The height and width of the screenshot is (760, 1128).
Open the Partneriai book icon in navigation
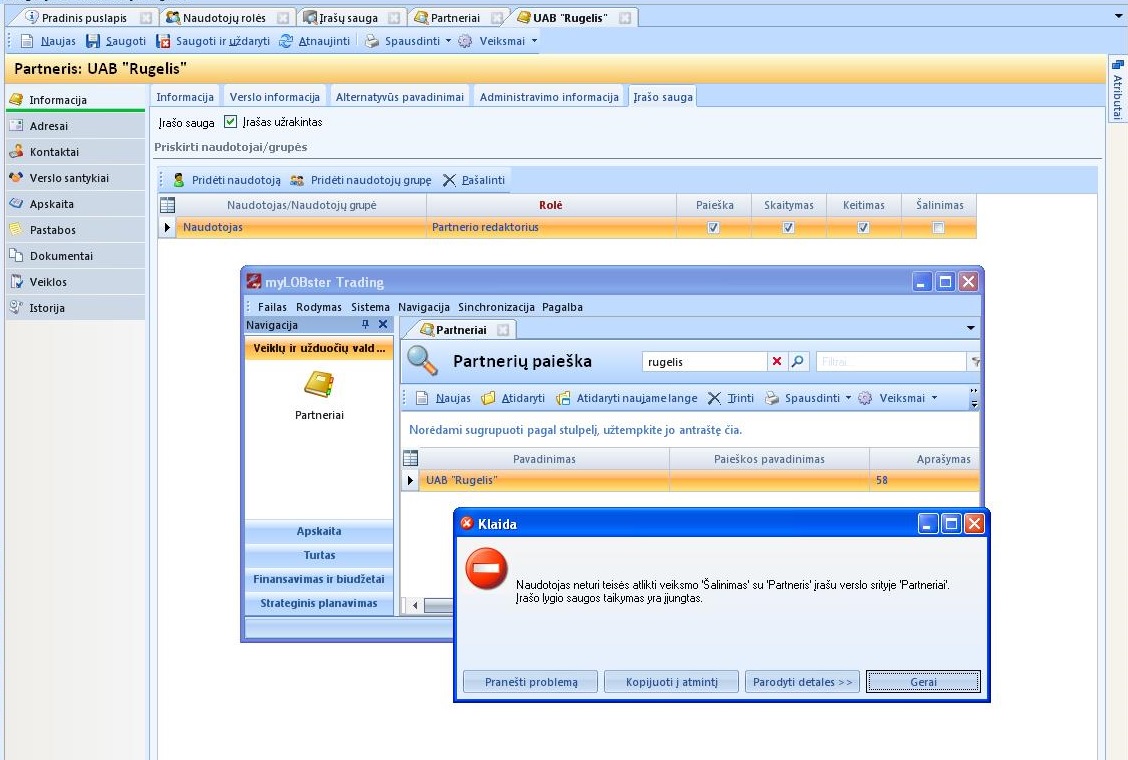coord(319,385)
